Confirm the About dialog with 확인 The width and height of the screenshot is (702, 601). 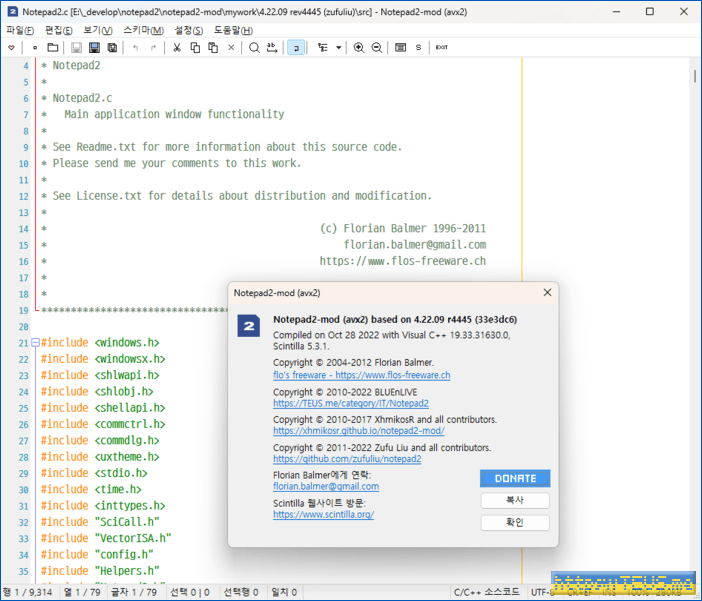[515, 522]
